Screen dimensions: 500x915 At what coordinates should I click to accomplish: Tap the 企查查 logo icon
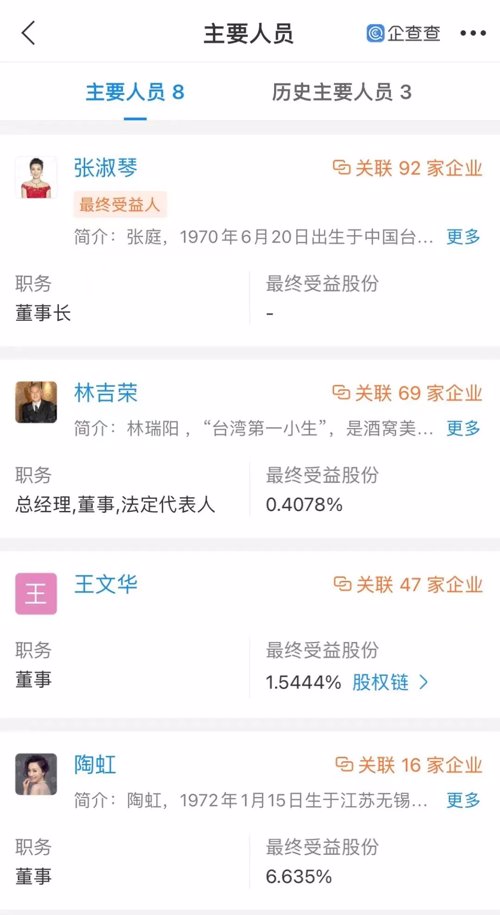(375, 33)
